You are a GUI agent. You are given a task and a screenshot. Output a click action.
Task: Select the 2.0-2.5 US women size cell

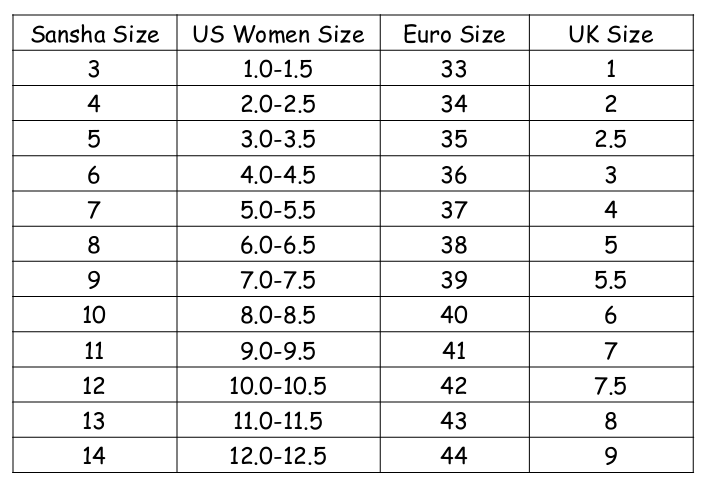[278, 103]
